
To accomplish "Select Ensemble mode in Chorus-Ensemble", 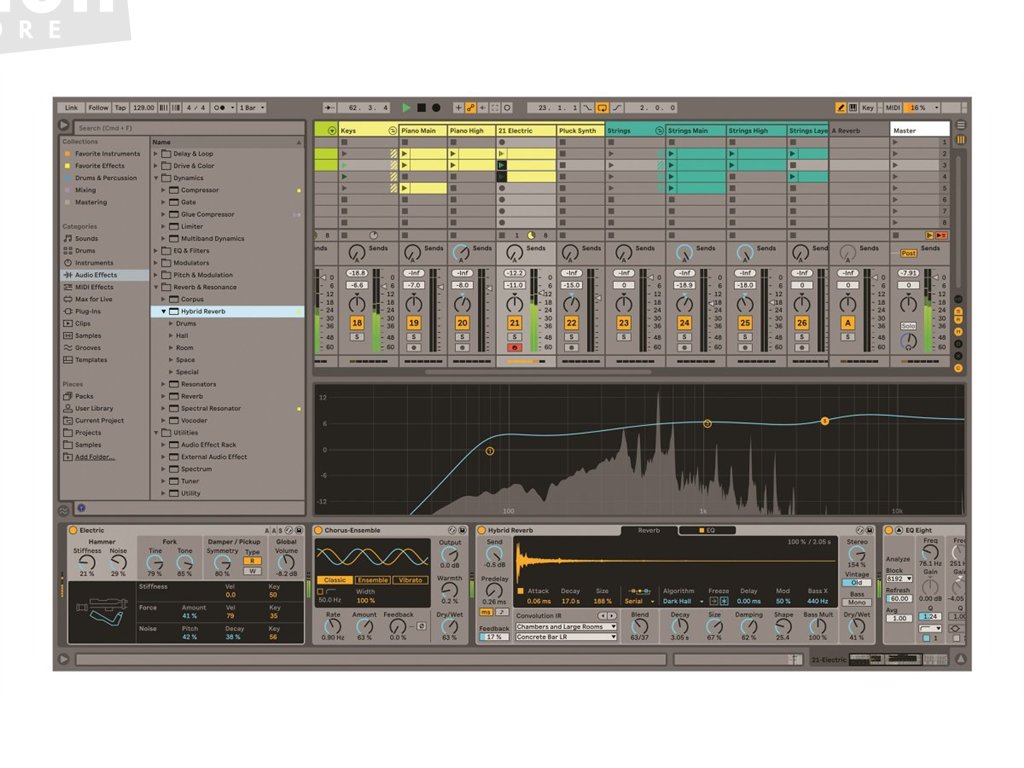I will click(x=372, y=580).
